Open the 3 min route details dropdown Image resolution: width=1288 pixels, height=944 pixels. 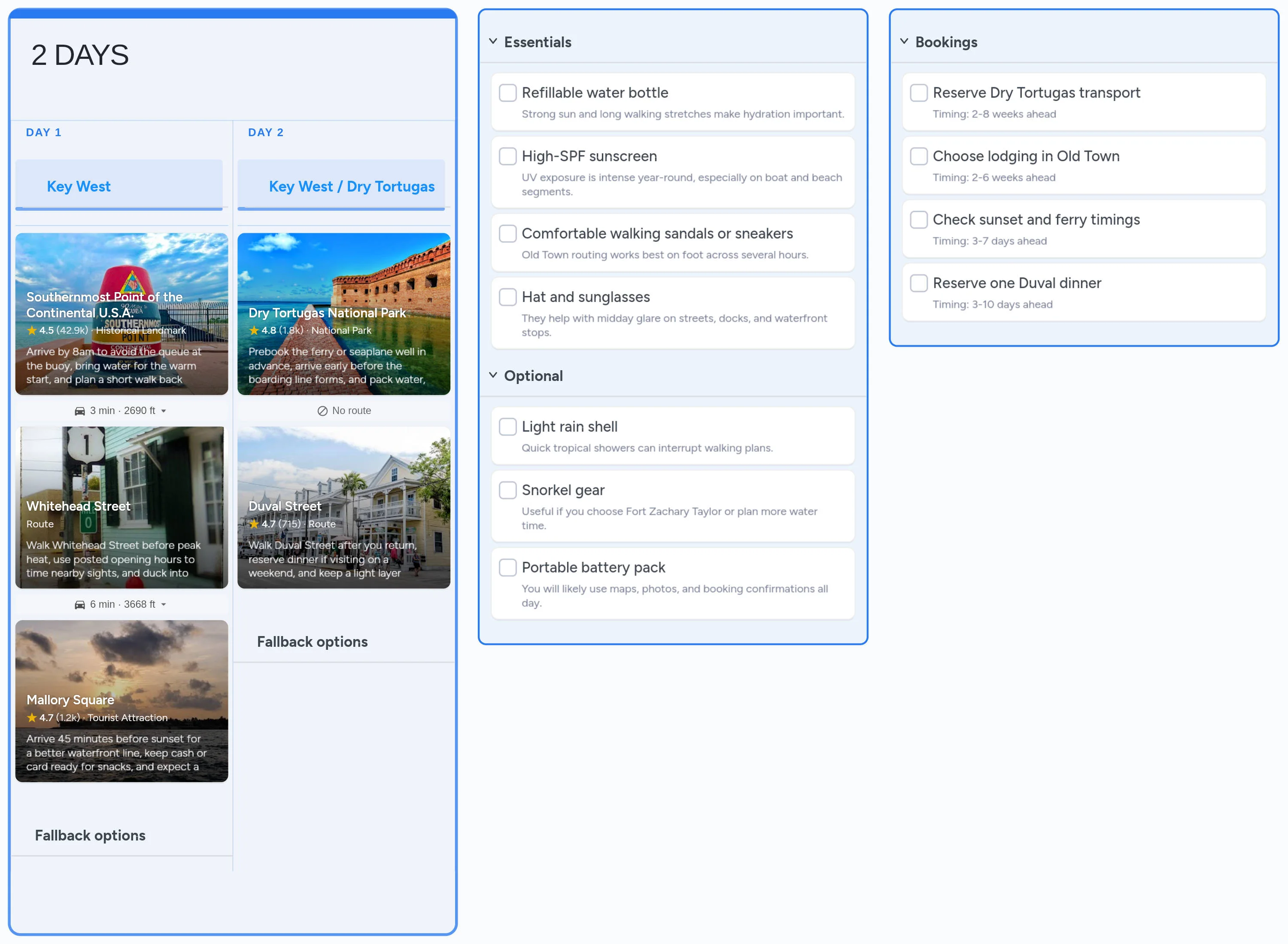pos(164,411)
